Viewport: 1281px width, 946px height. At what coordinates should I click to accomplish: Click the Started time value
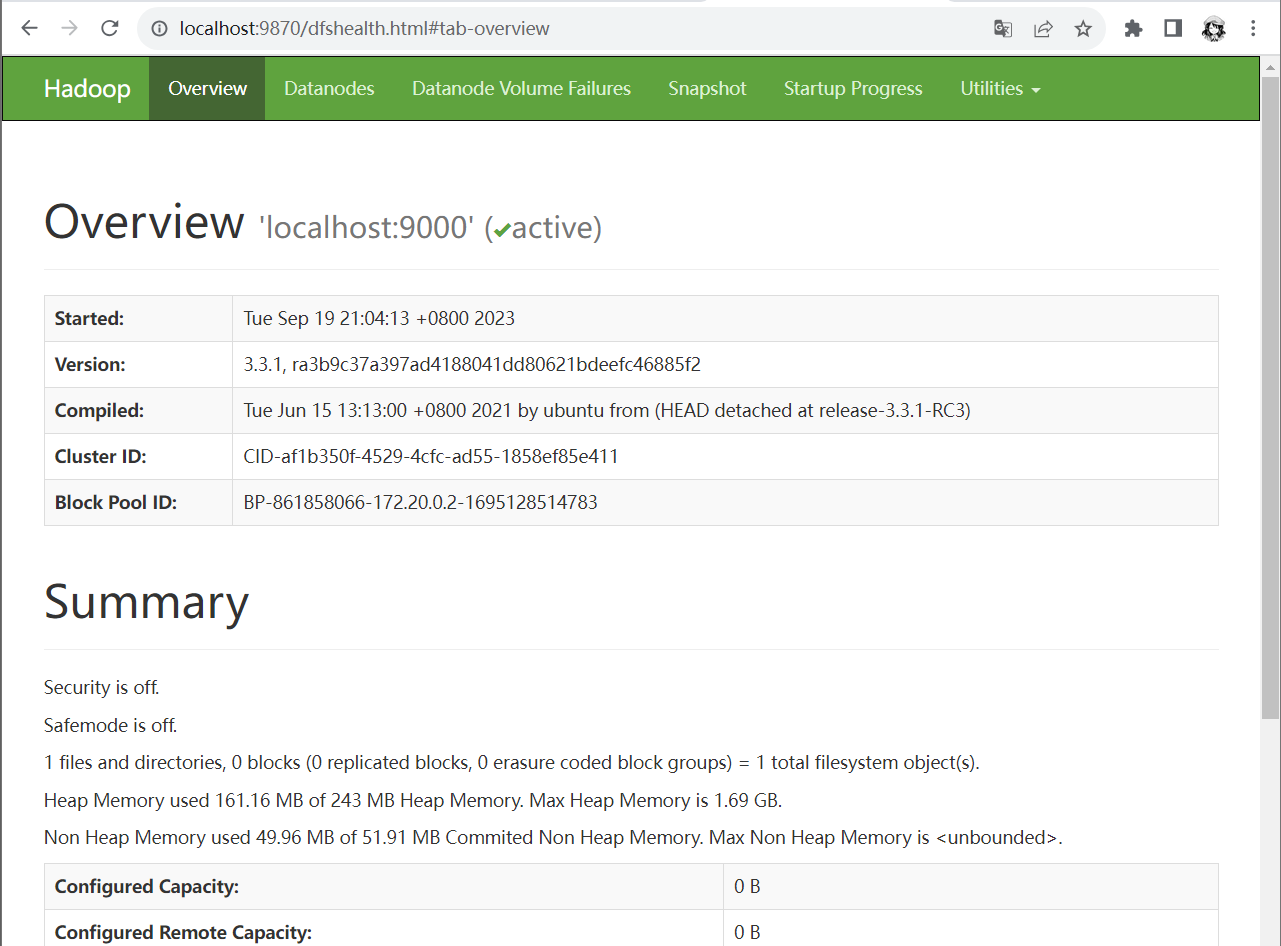379,319
